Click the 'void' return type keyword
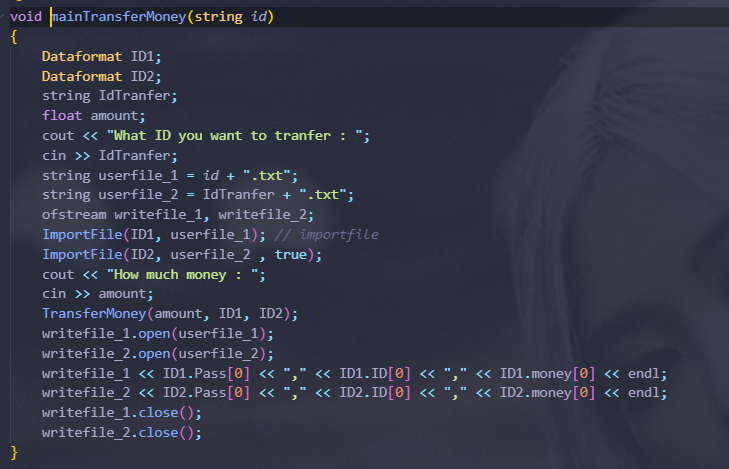The height and width of the screenshot is (469, 729). [26, 17]
